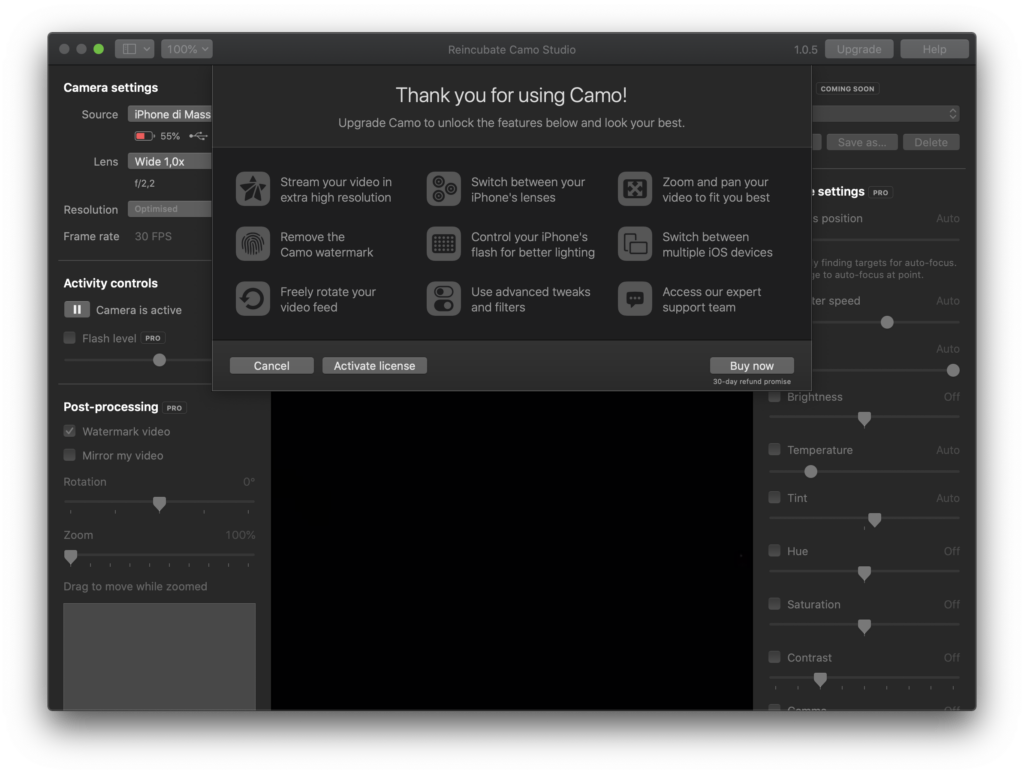Enable the Temperature checkbox
This screenshot has height=774, width=1024.
click(775, 449)
